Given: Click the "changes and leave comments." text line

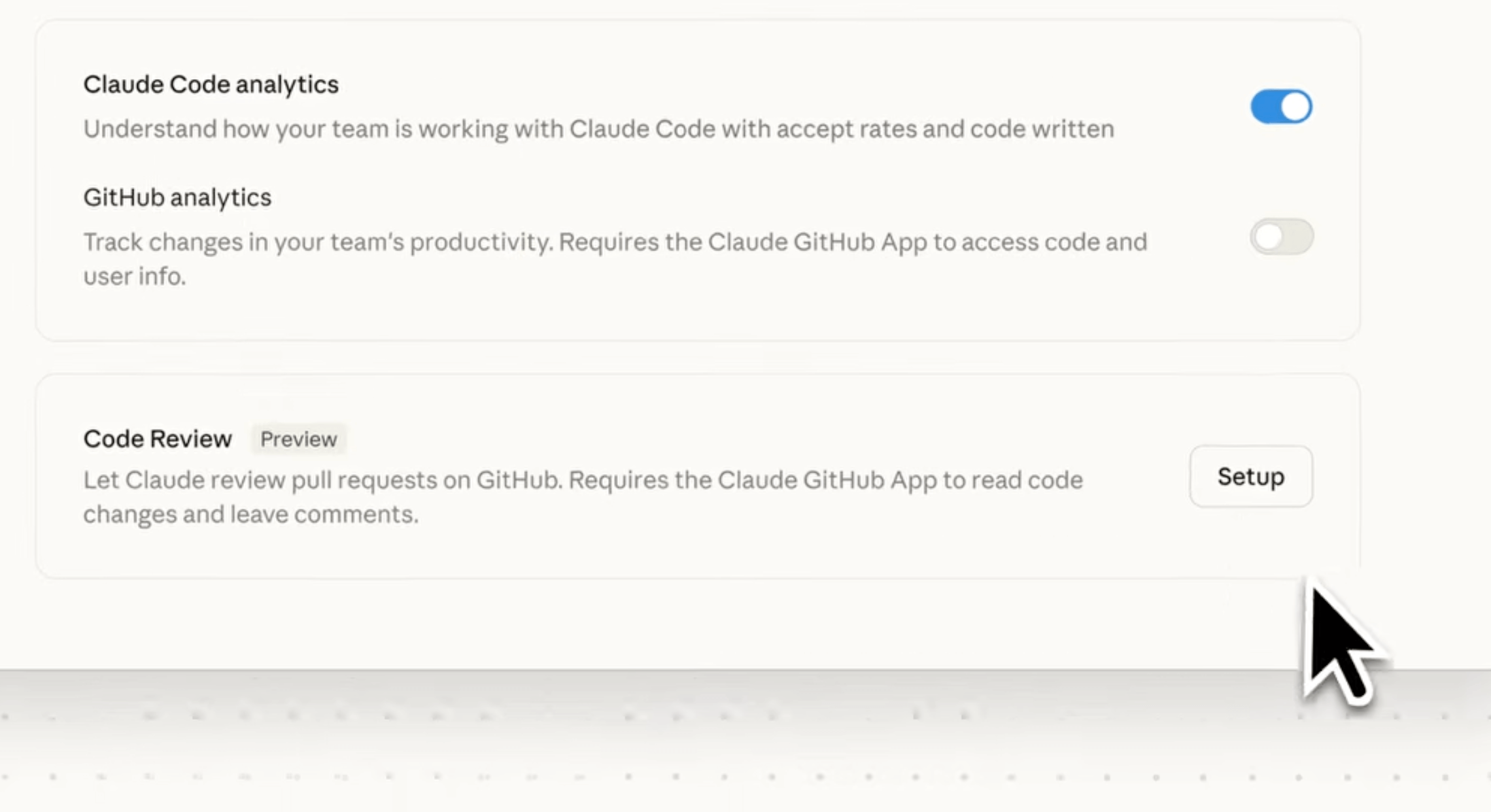Looking at the screenshot, I should (x=250, y=515).
